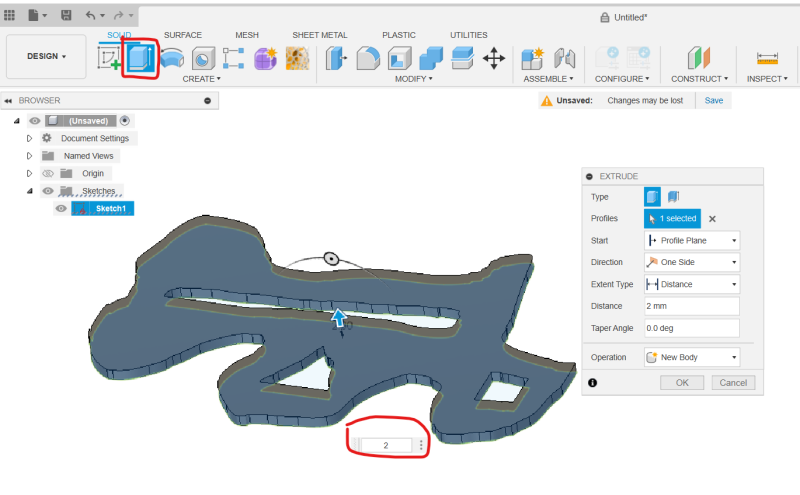This screenshot has height=495, width=800.
Task: Toggle visibility of the Sketches folder
Action: tap(48, 191)
